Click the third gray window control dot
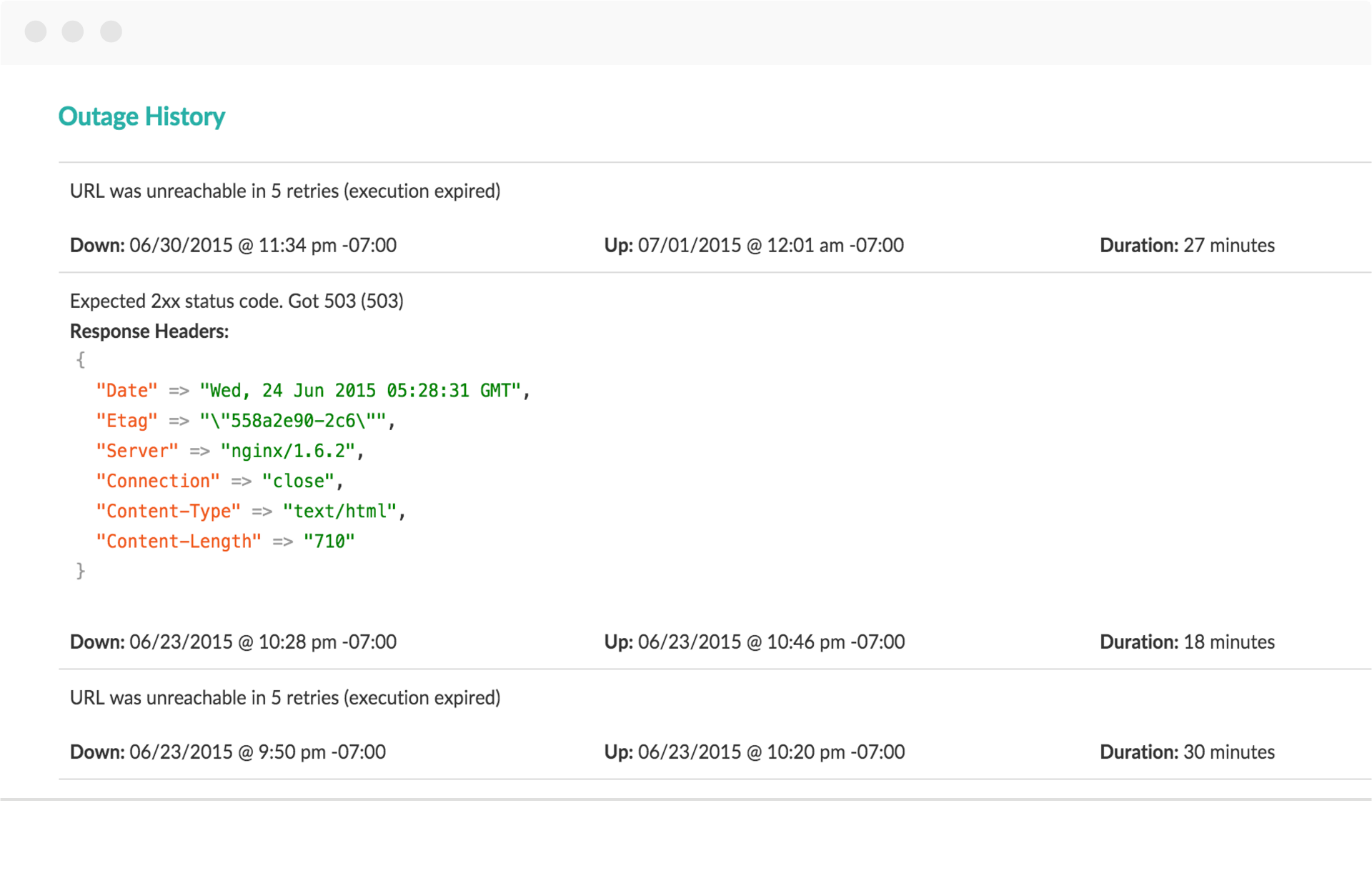This screenshot has width=1372, height=878. 111,31
